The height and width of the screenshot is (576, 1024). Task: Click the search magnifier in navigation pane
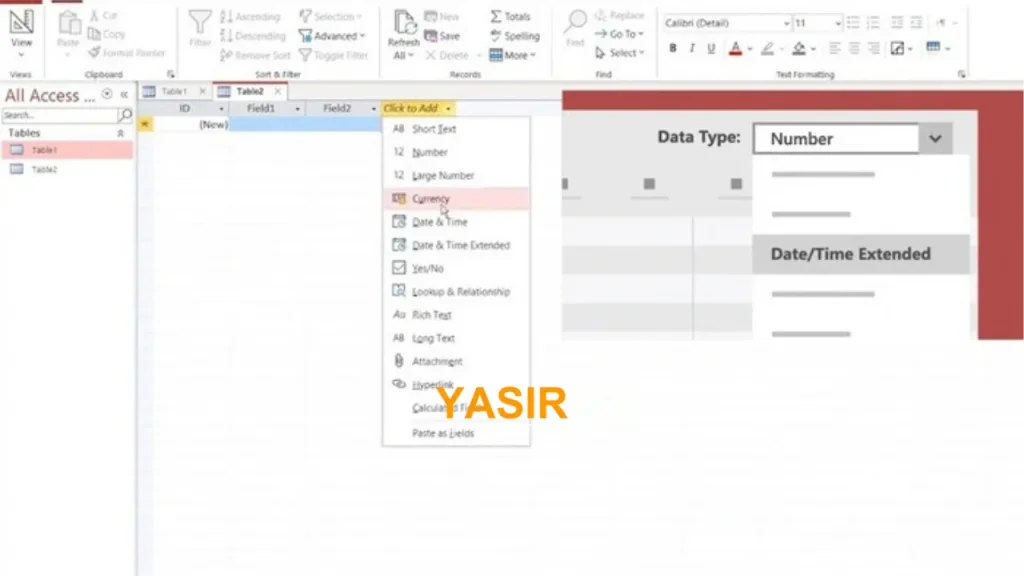pyautogui.click(x=125, y=115)
